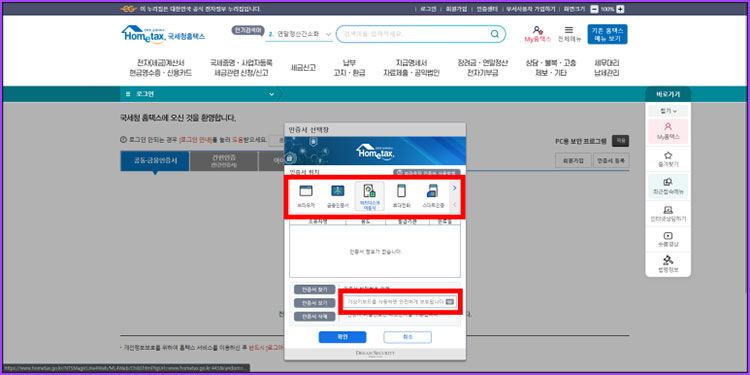Click 회원가입 button beside 인증서 등록

click(x=573, y=161)
